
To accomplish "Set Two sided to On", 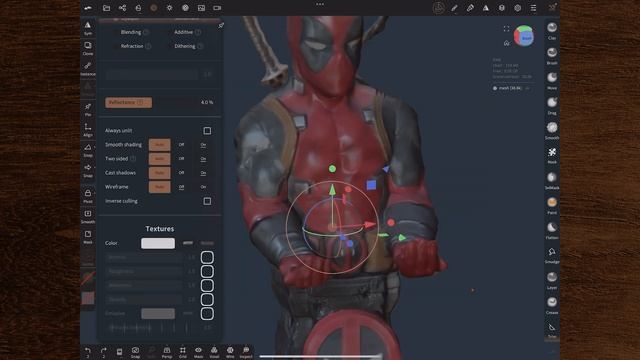I will click(203, 159).
